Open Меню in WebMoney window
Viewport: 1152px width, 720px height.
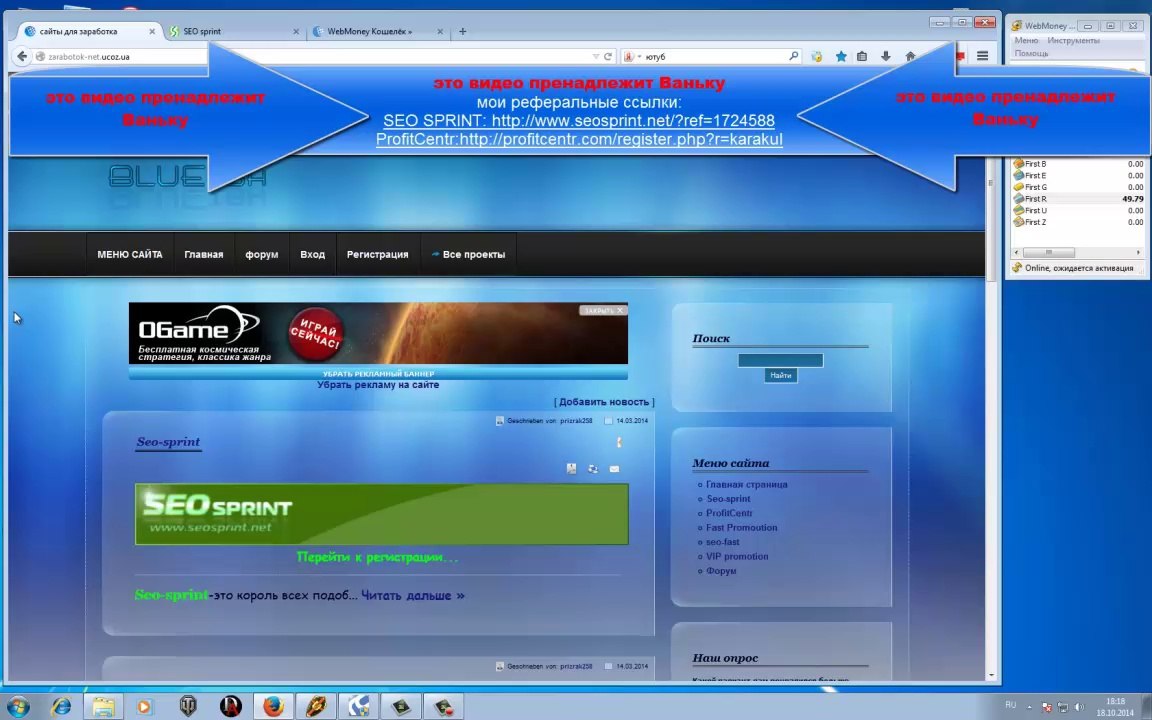coord(1026,40)
